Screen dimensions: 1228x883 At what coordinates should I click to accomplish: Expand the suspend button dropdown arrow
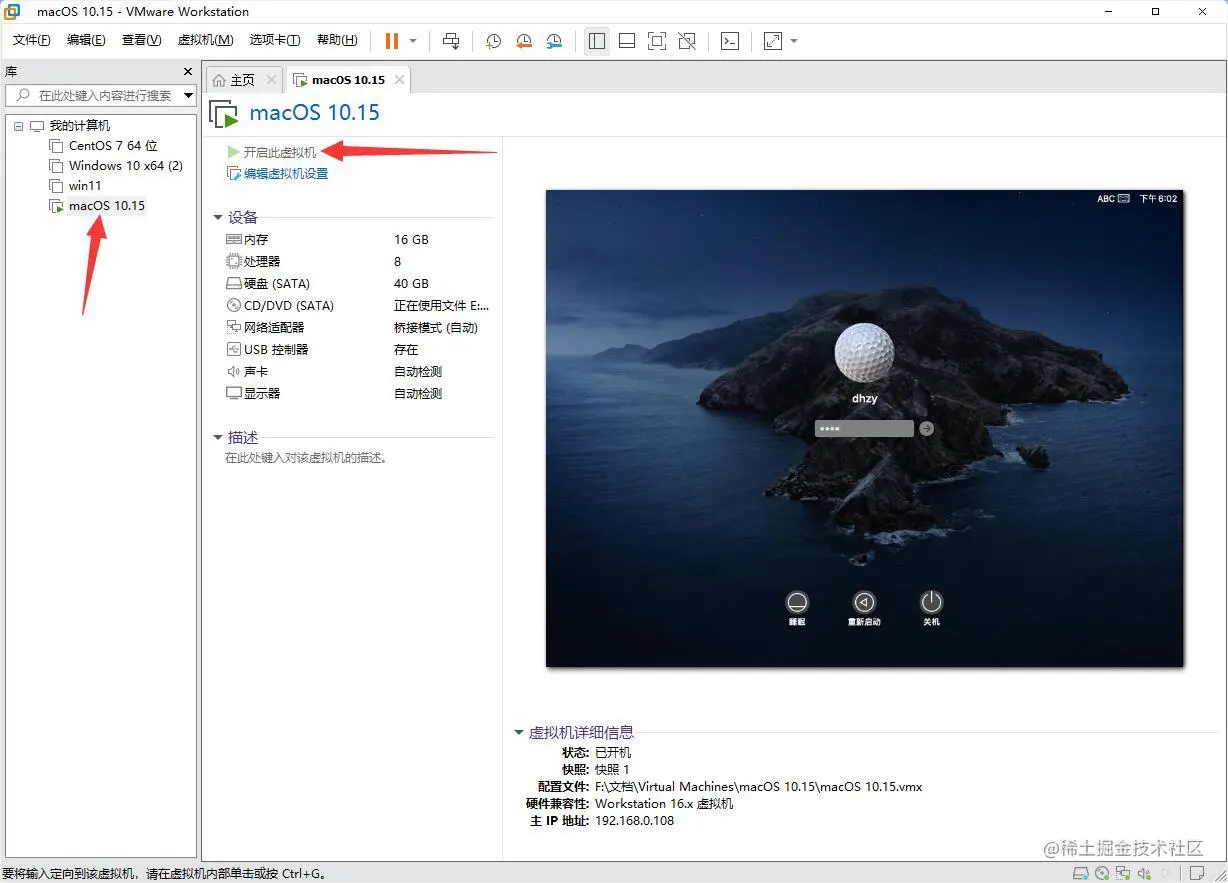pos(410,41)
